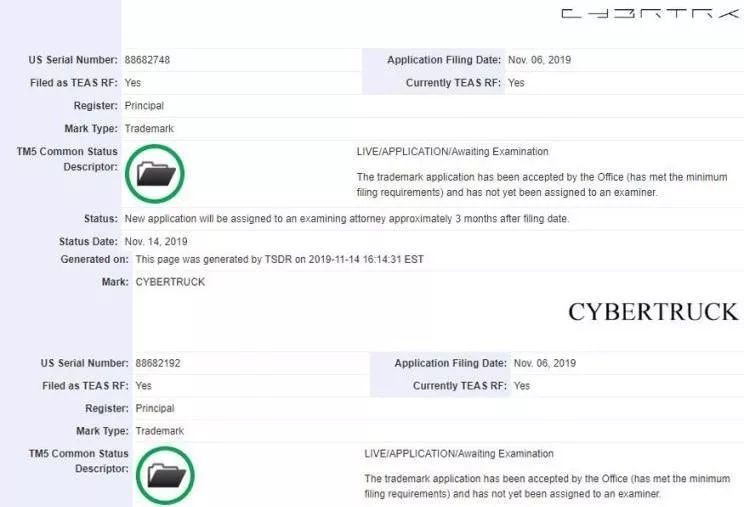
Task: Click 'Principal' register value in the first record
Action: click(x=144, y=105)
